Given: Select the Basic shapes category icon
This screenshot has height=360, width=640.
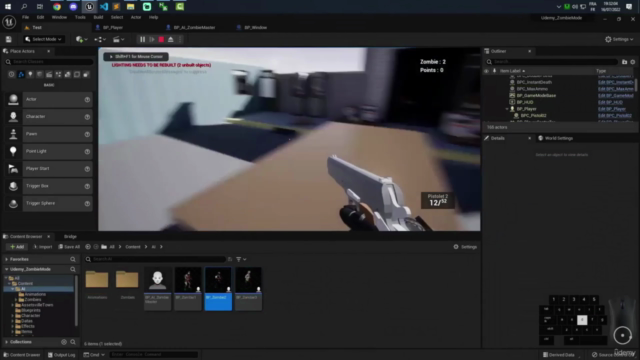Looking at the screenshot, I should (x=21, y=75).
